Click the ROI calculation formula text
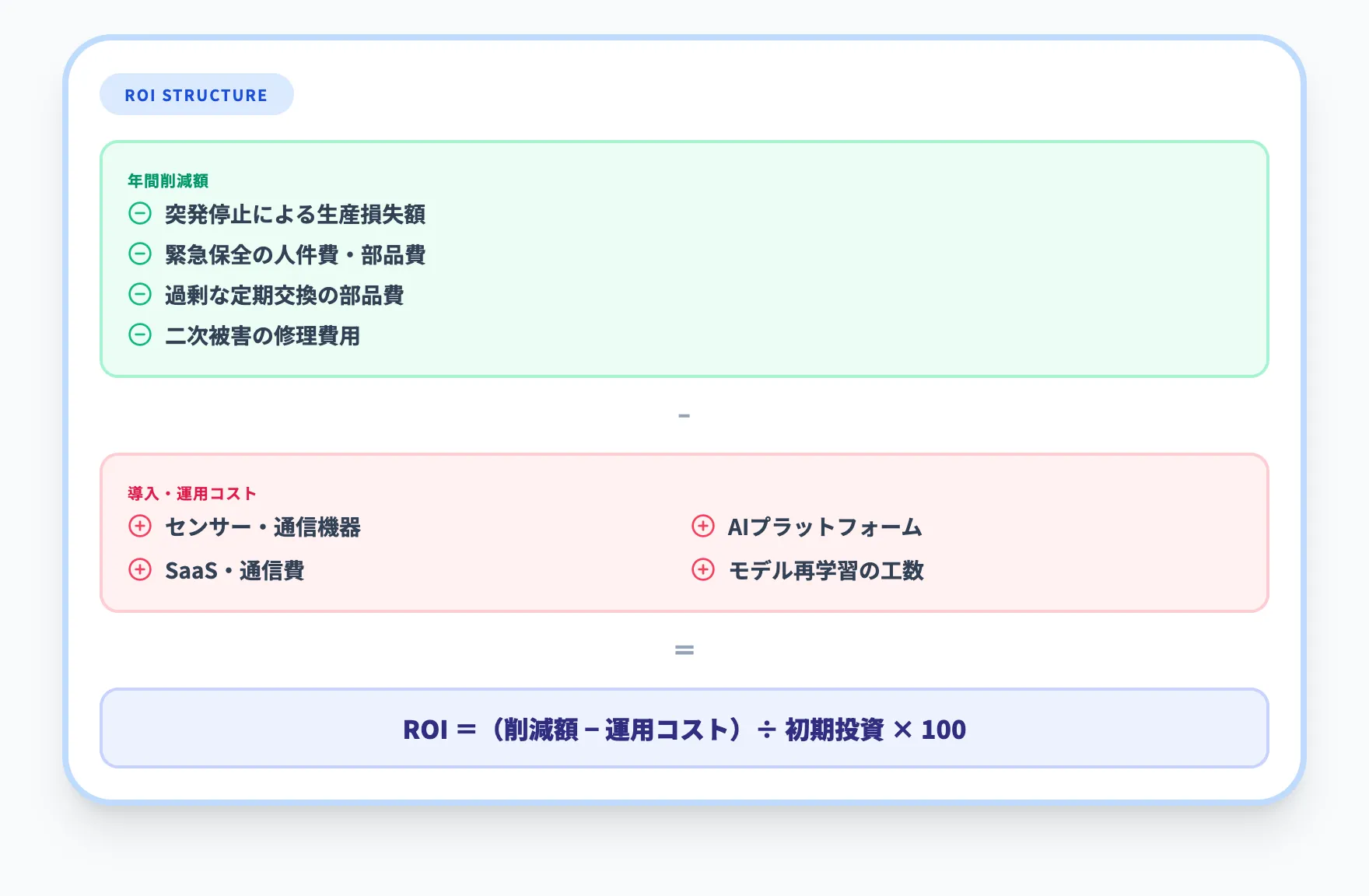1369x896 pixels. point(683,730)
